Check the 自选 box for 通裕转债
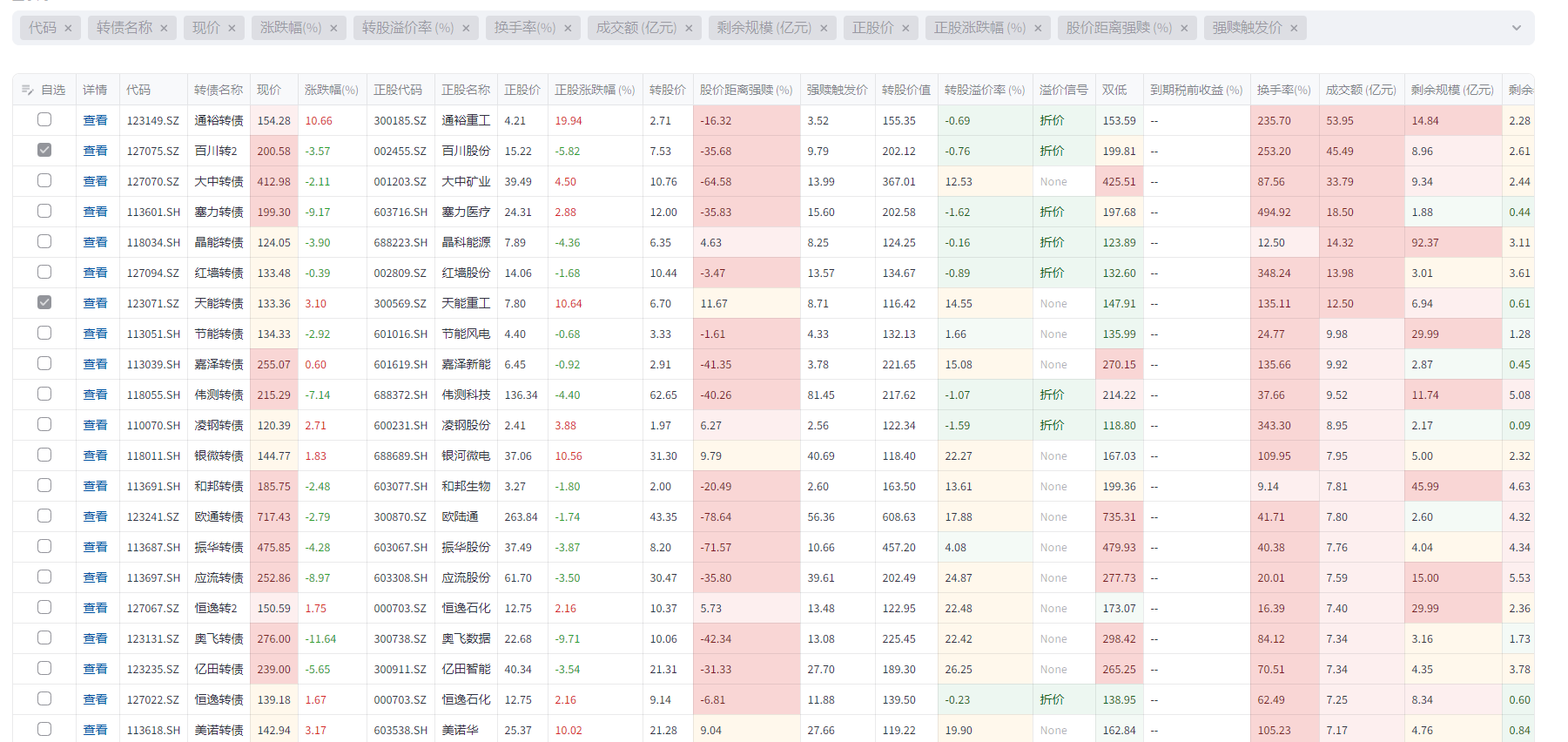1568x742 pixels. (44, 120)
